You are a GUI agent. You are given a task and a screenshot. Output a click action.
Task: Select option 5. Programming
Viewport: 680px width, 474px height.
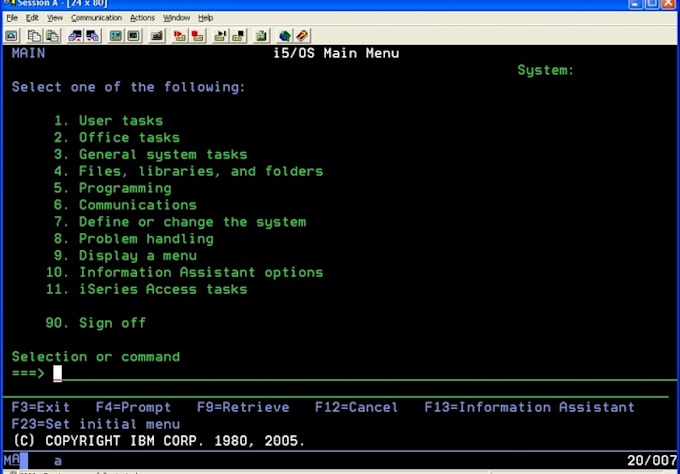pyautogui.click(x=112, y=188)
